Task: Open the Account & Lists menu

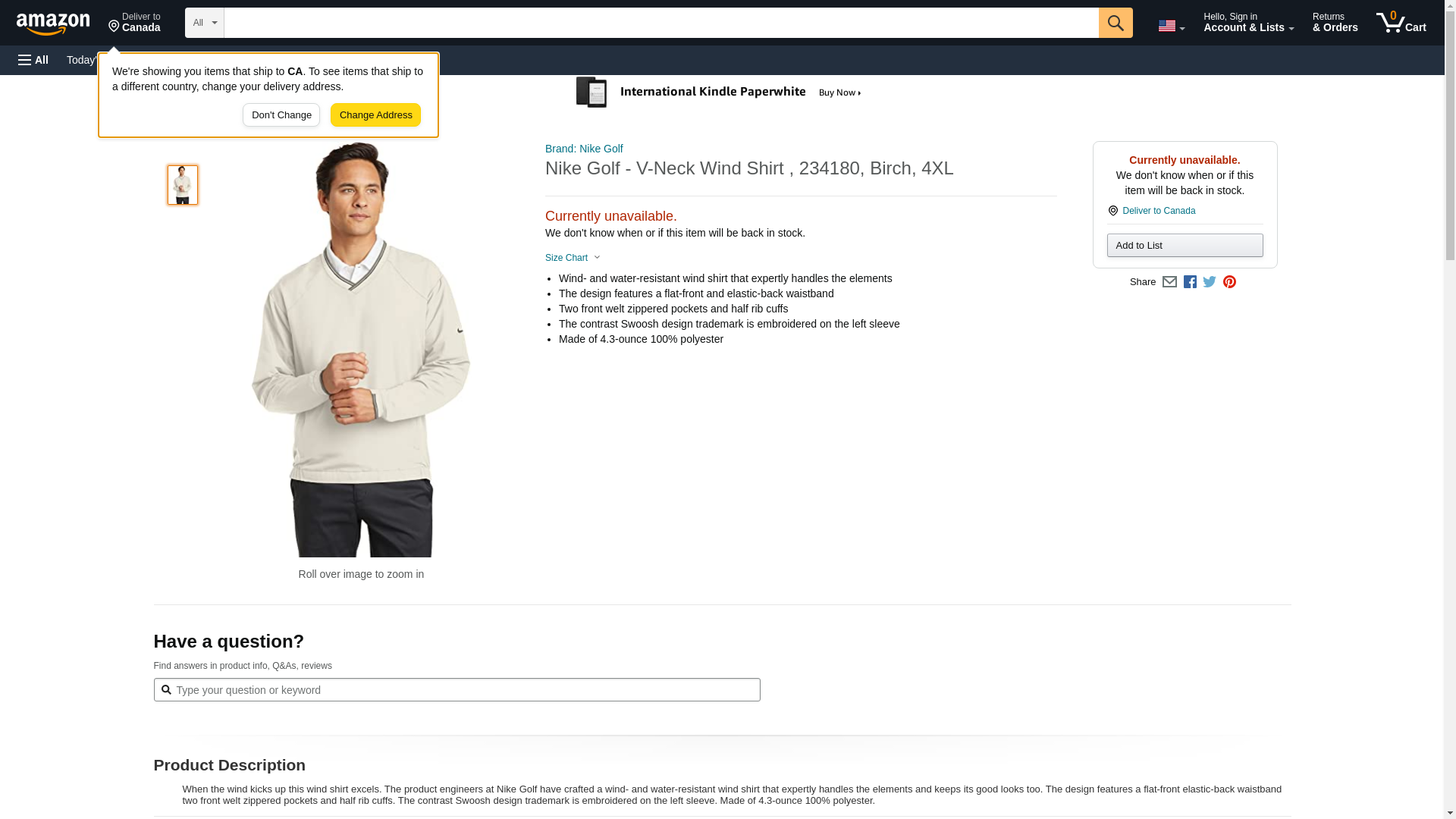Action: pos(1248,23)
